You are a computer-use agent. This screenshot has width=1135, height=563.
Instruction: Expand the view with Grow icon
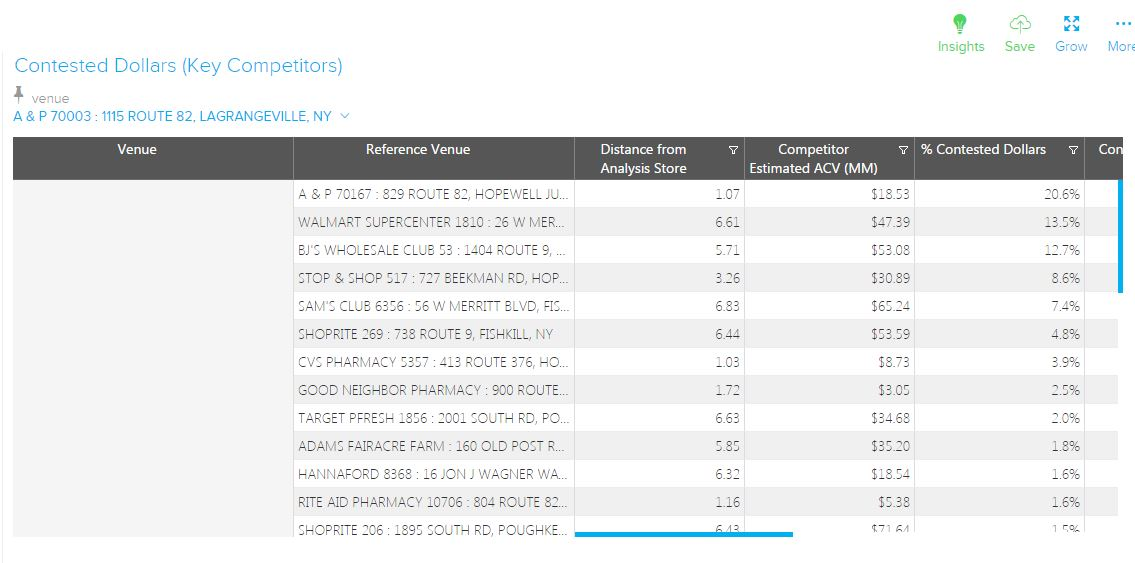click(x=1071, y=24)
